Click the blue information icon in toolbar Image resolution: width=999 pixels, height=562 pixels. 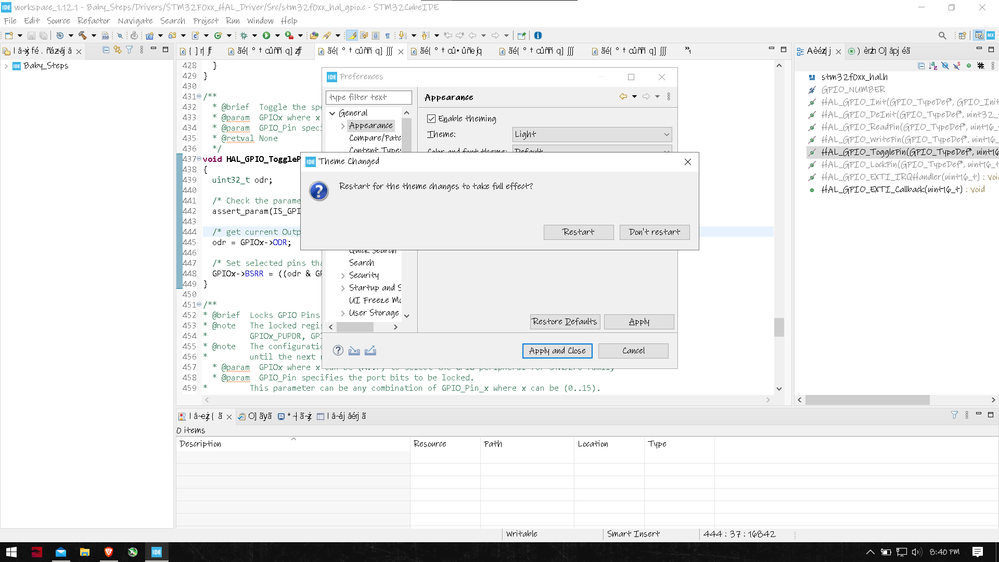click(x=538, y=36)
